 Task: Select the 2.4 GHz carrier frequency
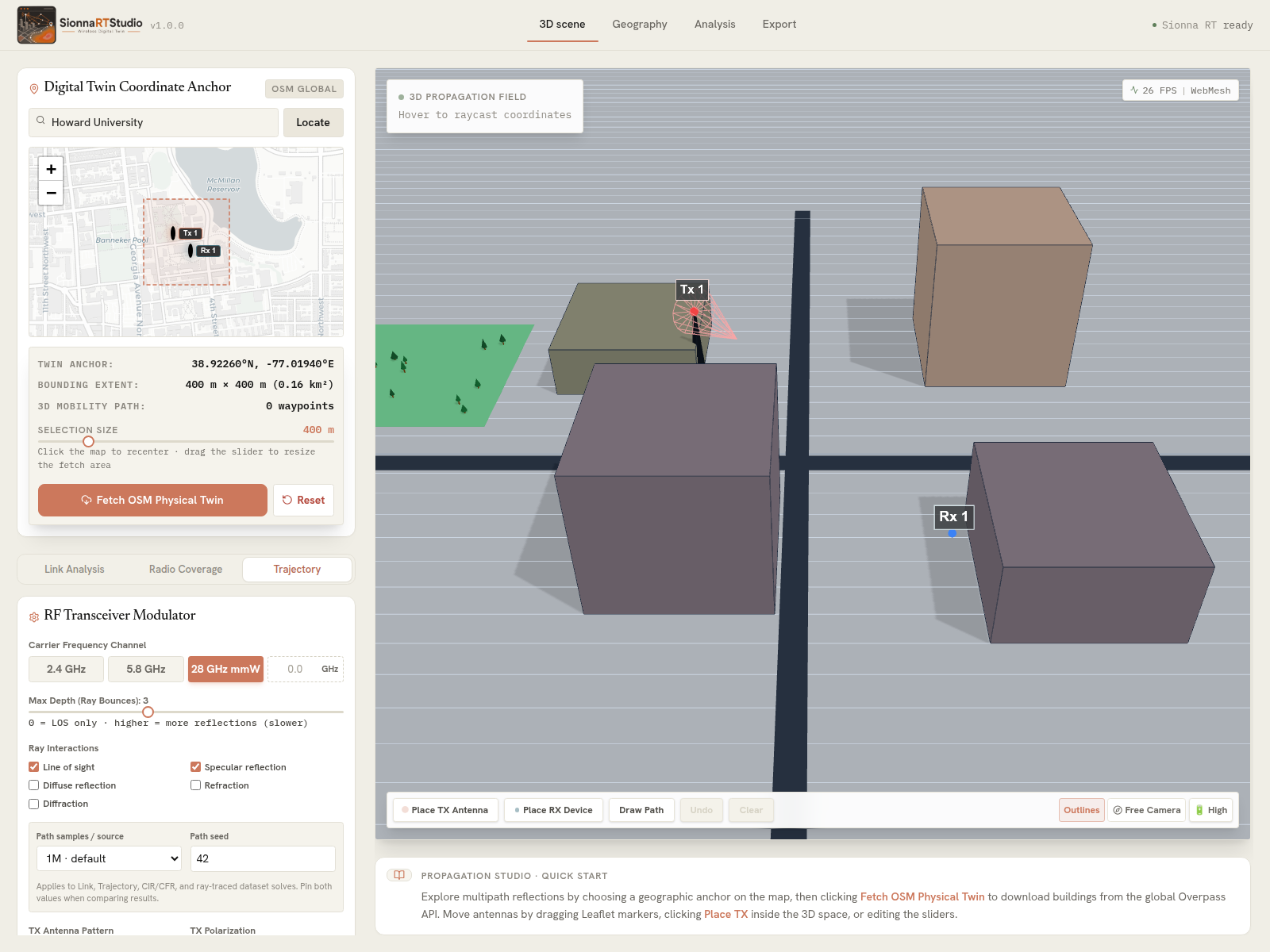(66, 669)
